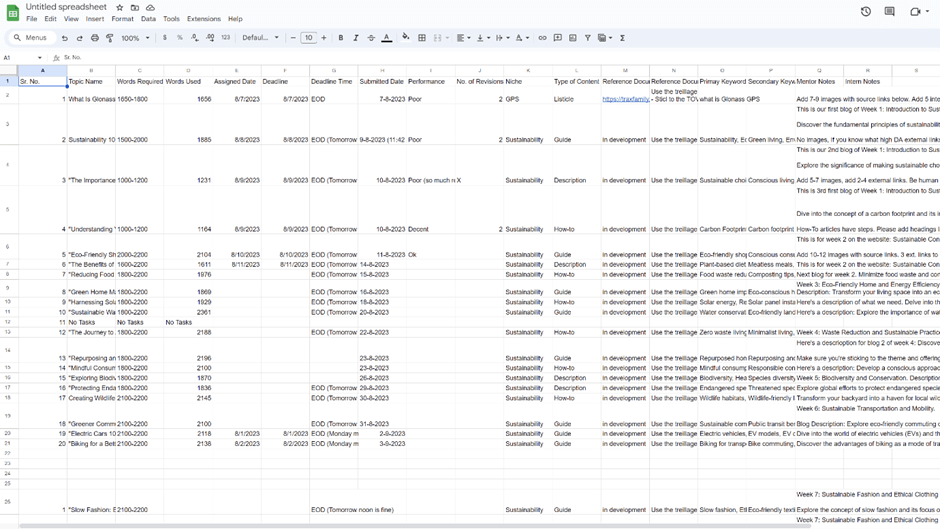This screenshot has width=940, height=529.
Task: Open the functions sigma icon
Action: click(x=622, y=38)
